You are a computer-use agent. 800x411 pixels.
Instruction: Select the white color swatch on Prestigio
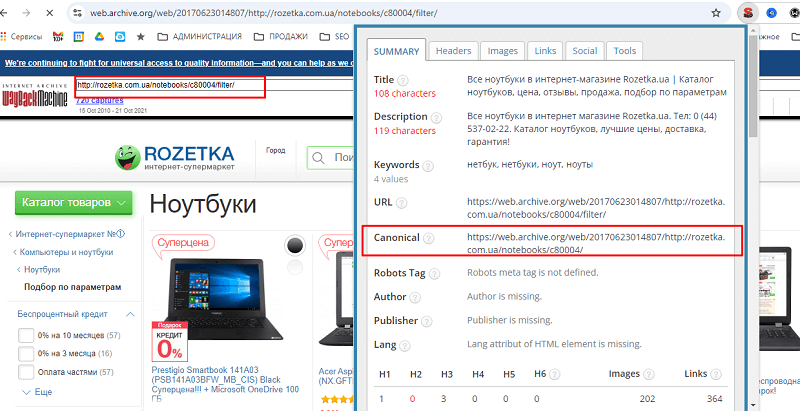coord(295,267)
